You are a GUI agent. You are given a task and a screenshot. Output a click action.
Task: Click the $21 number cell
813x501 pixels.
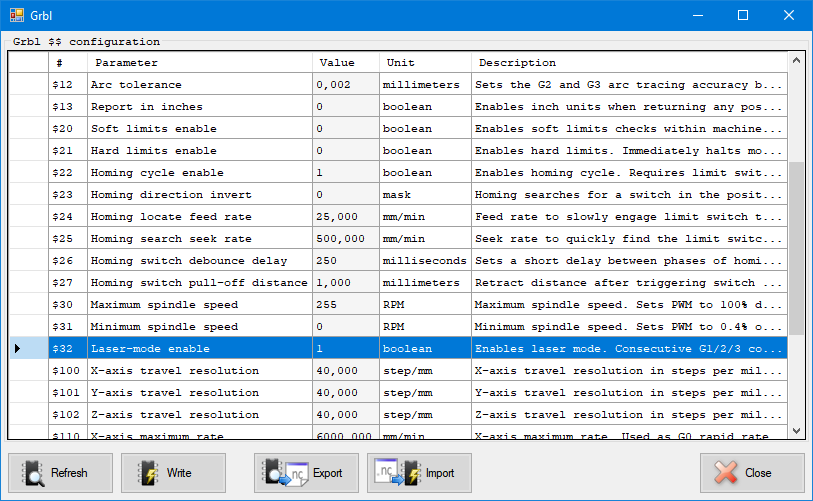[x=68, y=150]
